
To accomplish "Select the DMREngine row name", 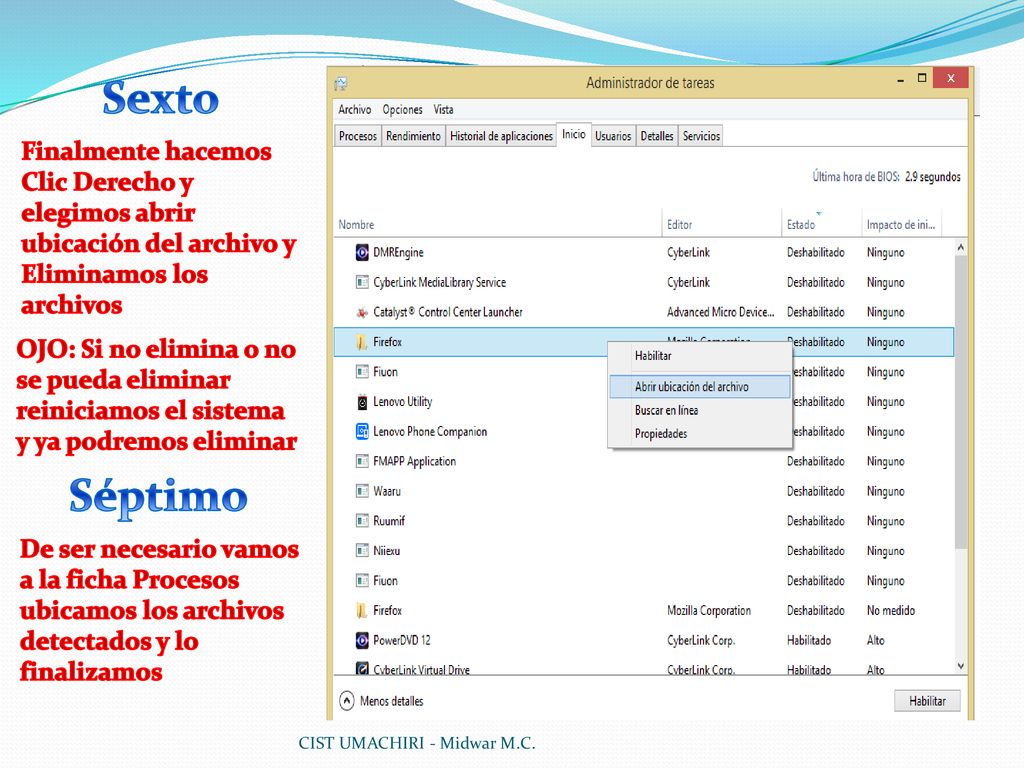I will pos(398,252).
